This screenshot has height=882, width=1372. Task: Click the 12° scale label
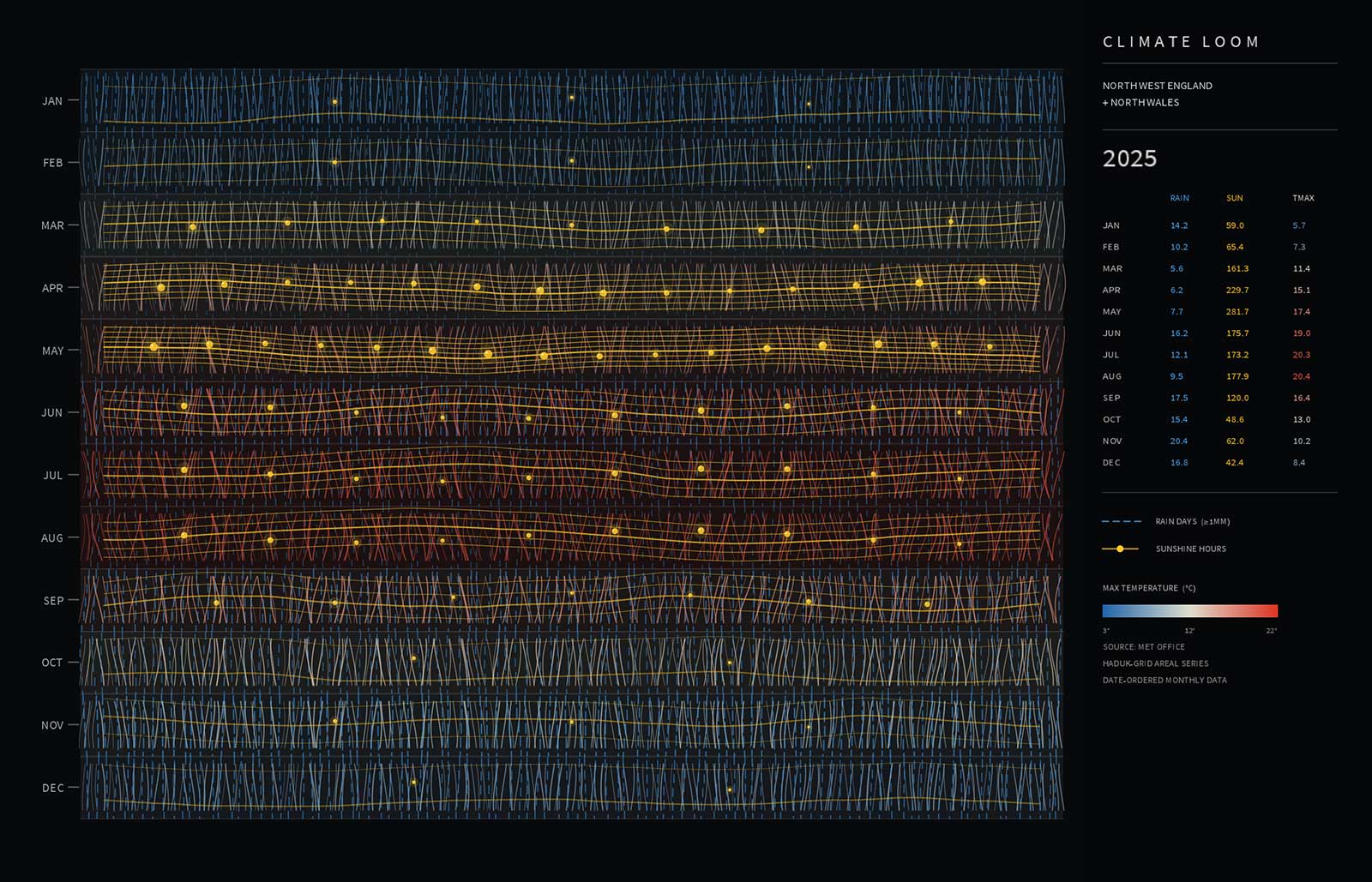coord(1189,631)
